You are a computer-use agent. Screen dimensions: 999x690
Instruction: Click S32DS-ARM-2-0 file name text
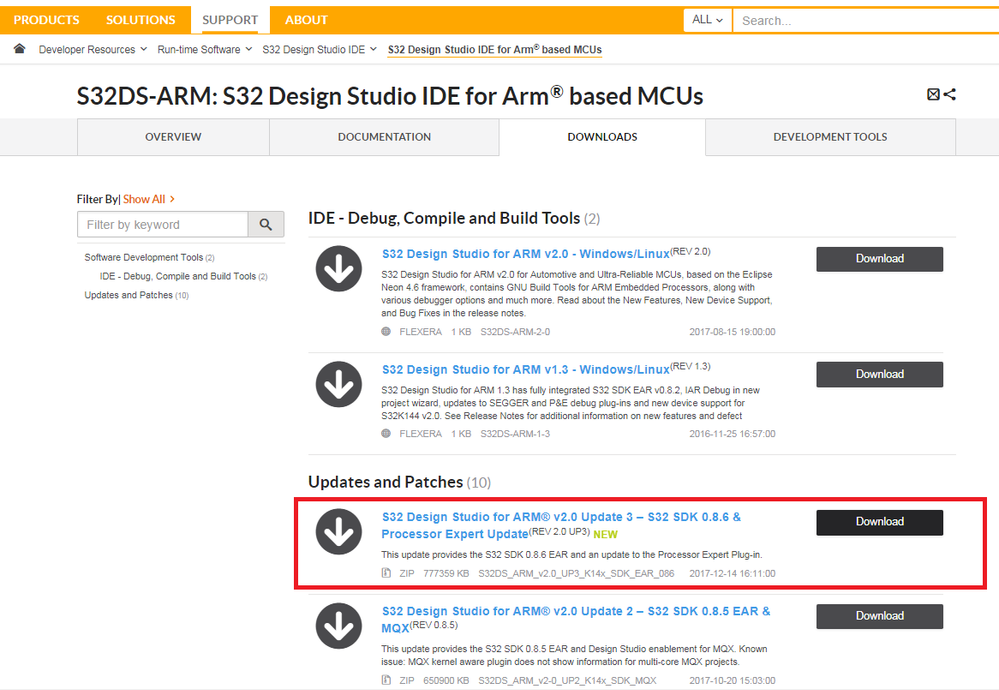515,332
